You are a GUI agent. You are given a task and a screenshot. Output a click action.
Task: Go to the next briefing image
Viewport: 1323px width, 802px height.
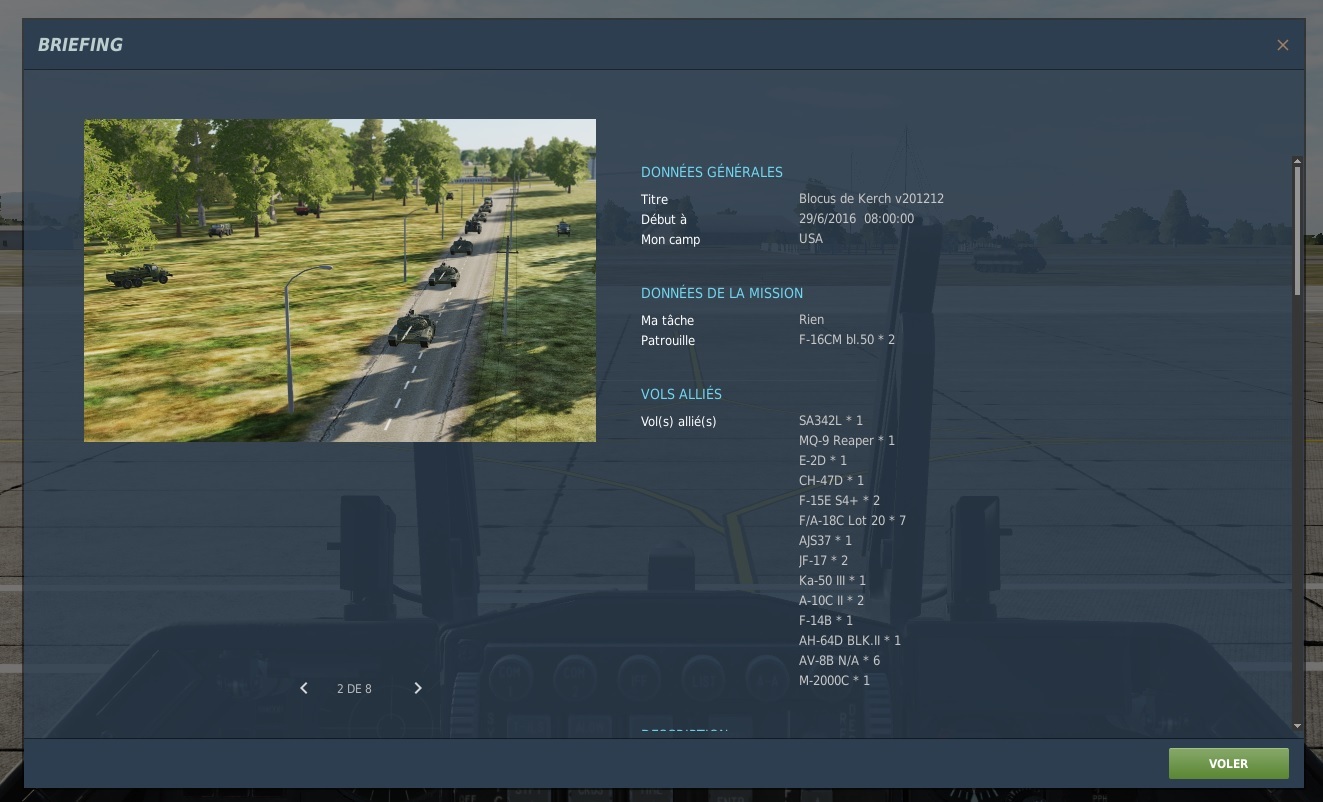418,688
